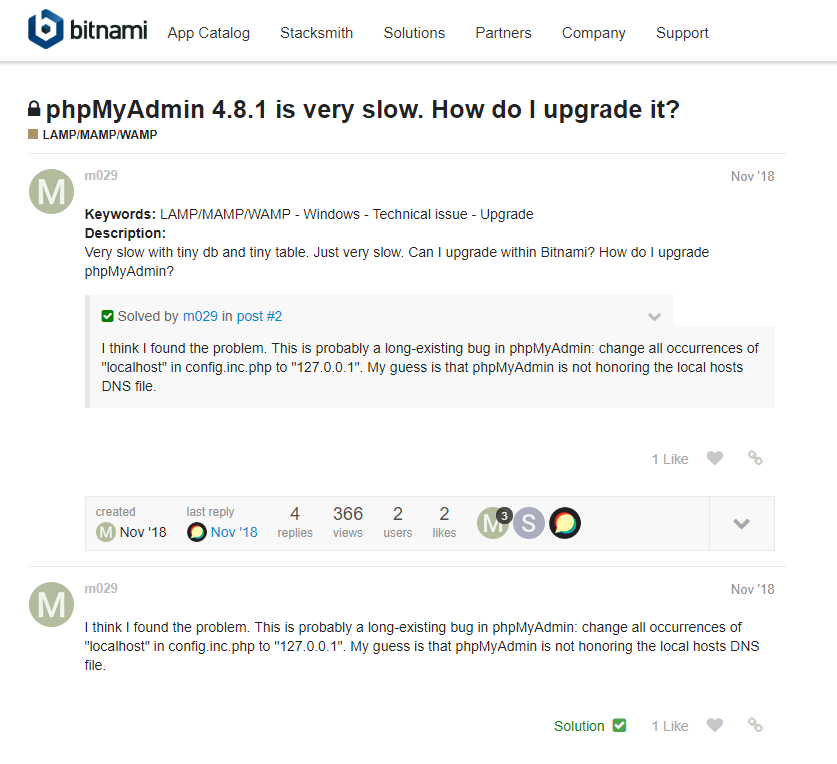Click the '2 users' count
The image size is (837, 764).
[x=398, y=522]
